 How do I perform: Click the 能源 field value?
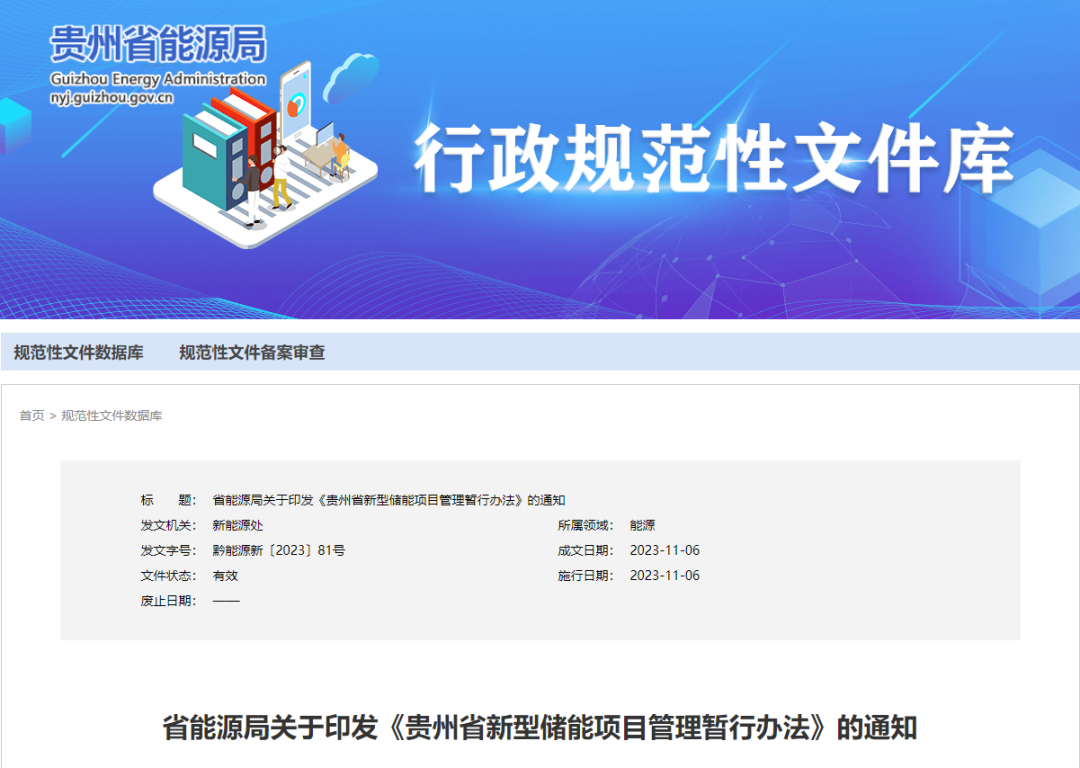pyautogui.click(x=642, y=526)
